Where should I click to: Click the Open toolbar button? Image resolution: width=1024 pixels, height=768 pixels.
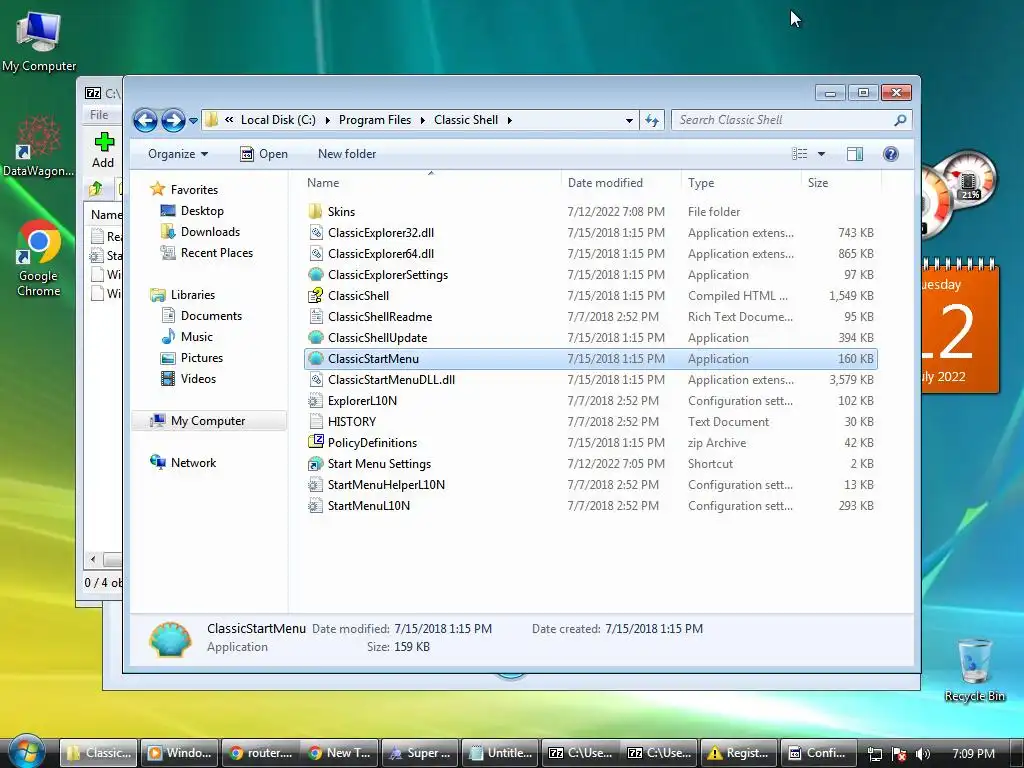(264, 154)
